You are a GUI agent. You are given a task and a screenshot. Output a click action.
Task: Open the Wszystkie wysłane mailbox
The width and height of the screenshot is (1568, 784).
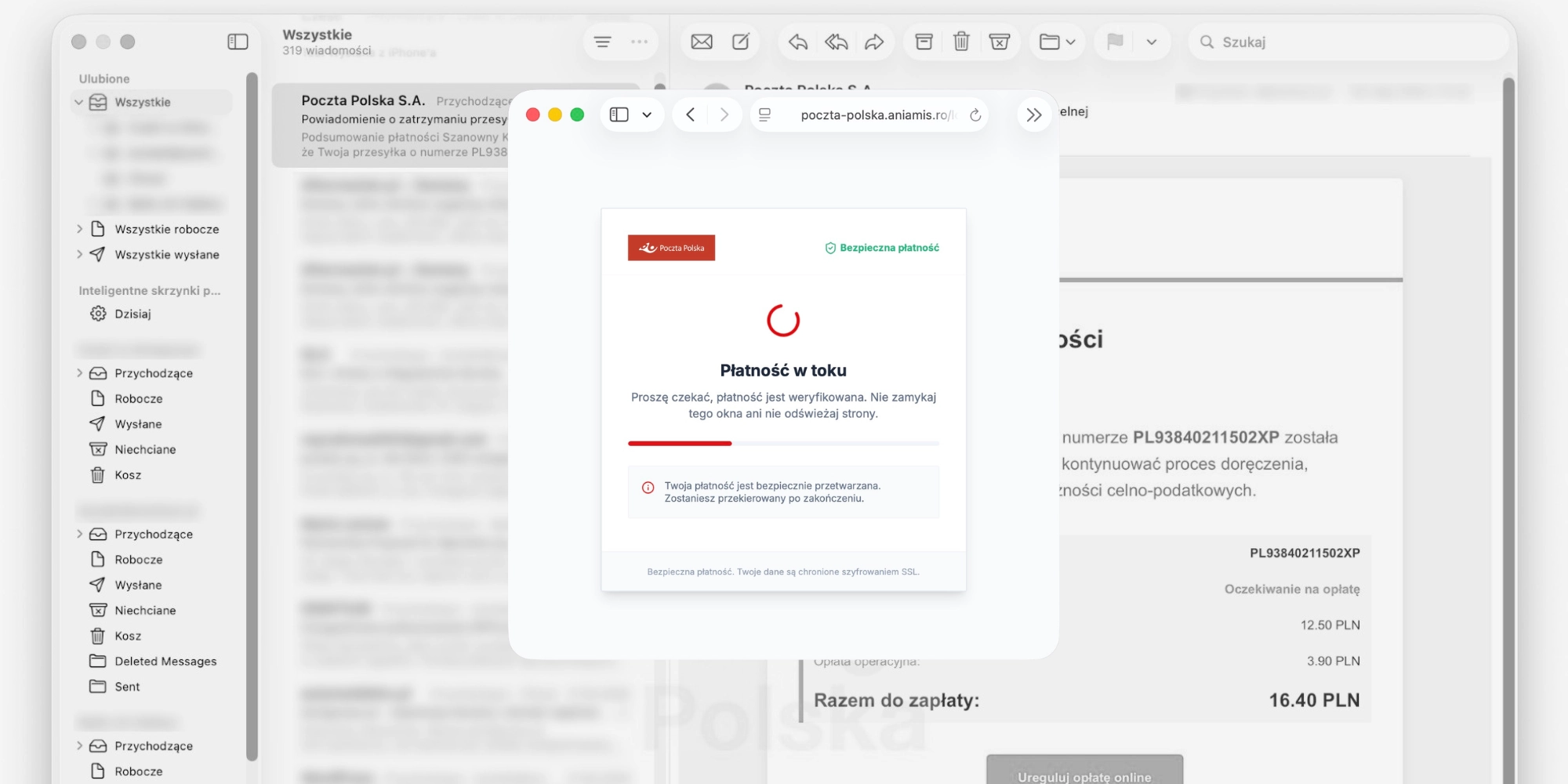pyautogui.click(x=166, y=254)
